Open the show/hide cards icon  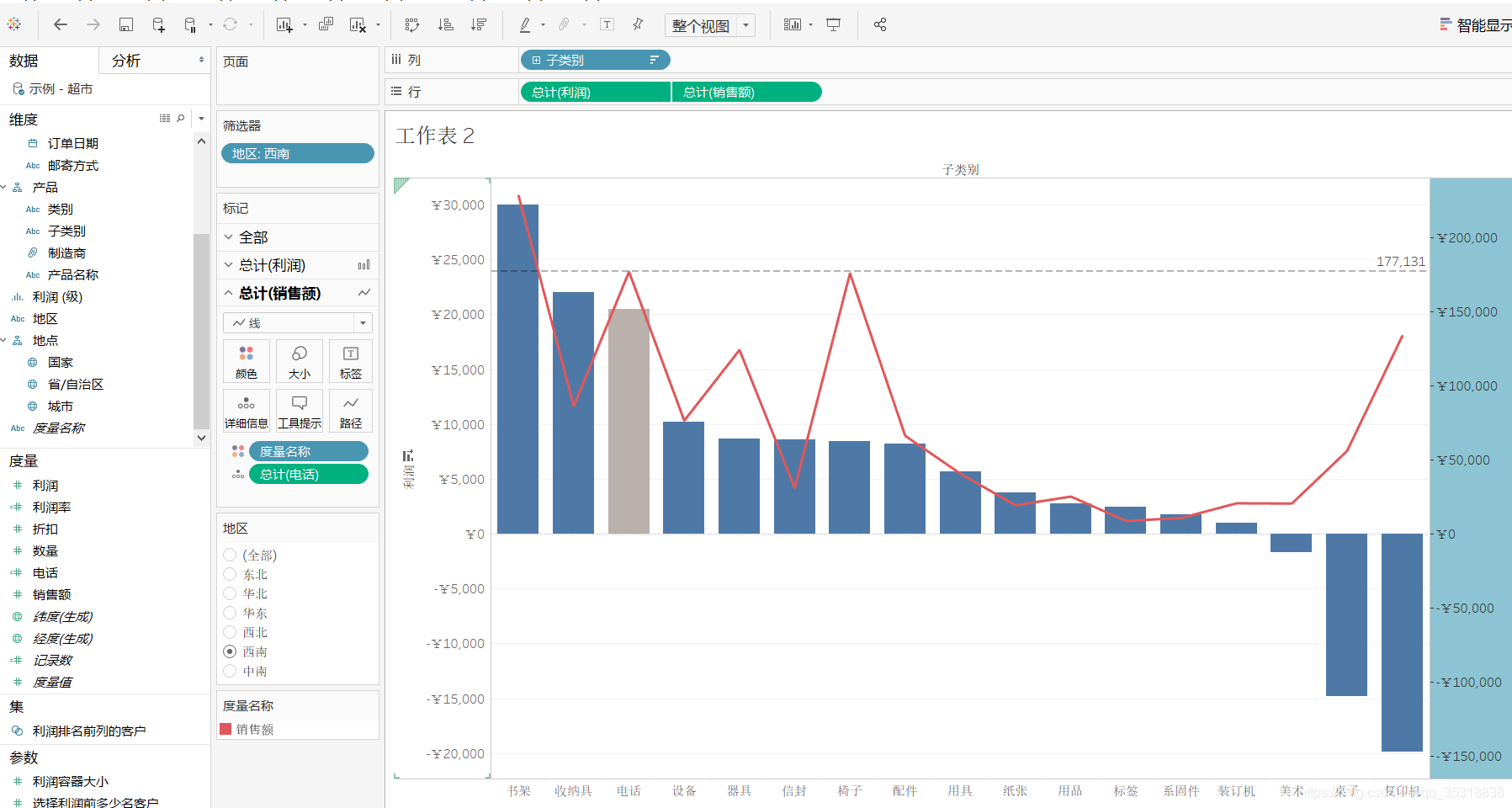click(793, 24)
